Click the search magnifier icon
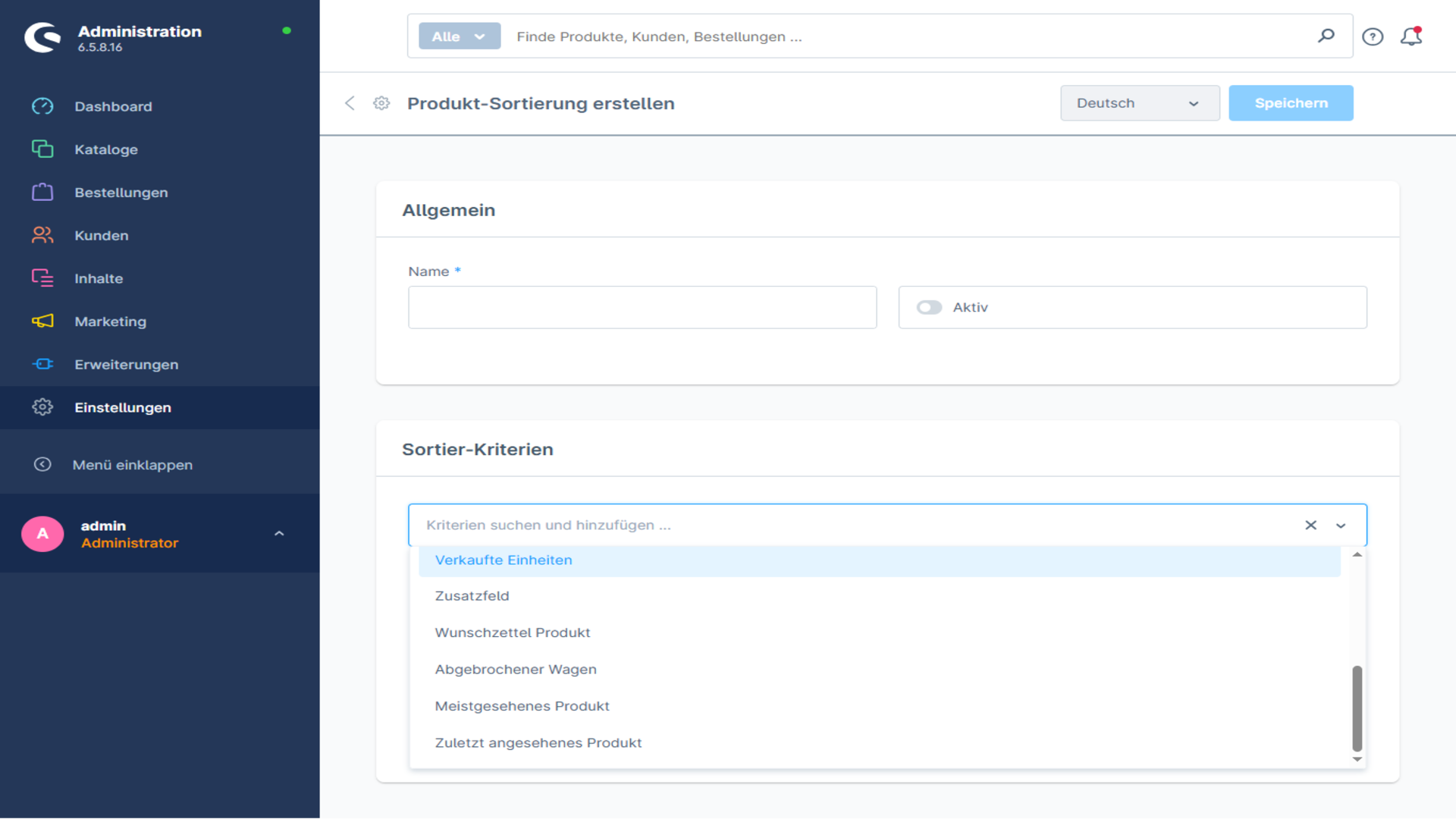Image resolution: width=1456 pixels, height=819 pixels. point(1326,36)
